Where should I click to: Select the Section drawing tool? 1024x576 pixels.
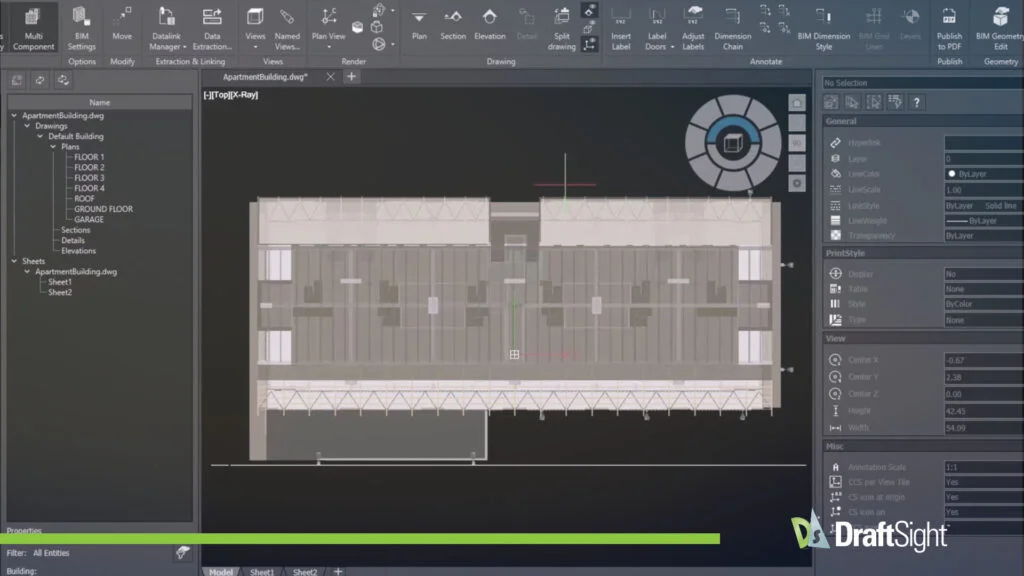453,24
